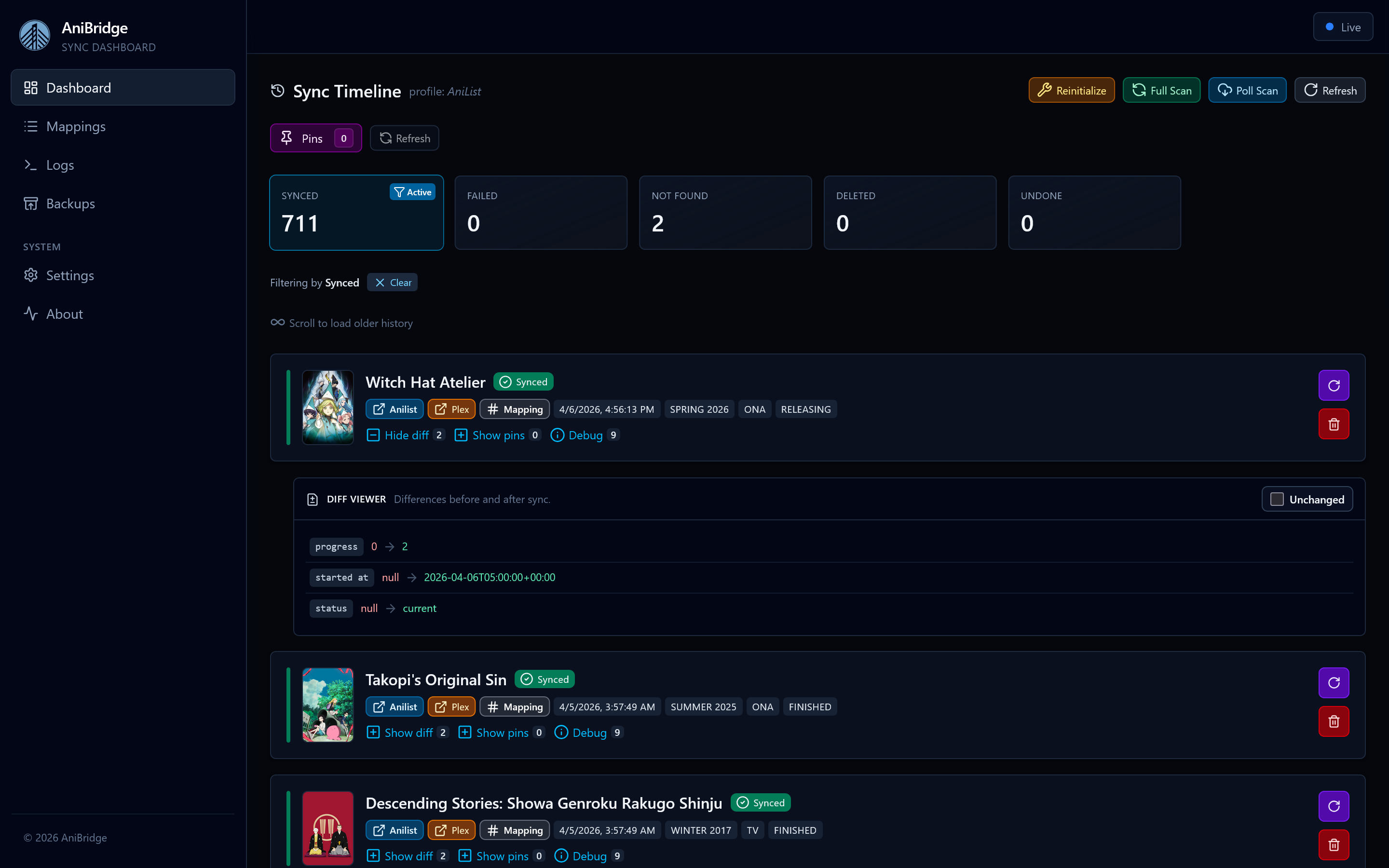Go to Logs in the sidebar
Screen dimensions: 1389x868
(x=60, y=165)
